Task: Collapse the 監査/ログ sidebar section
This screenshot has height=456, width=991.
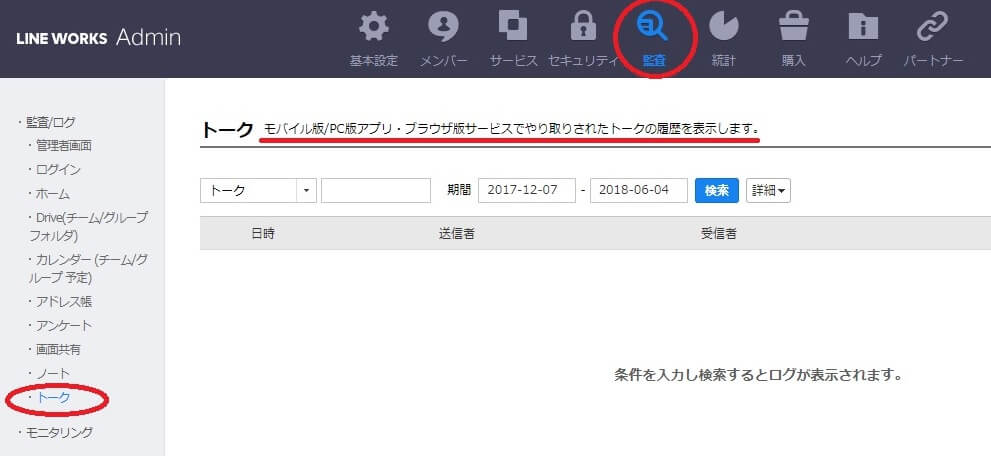Action: (x=50, y=122)
